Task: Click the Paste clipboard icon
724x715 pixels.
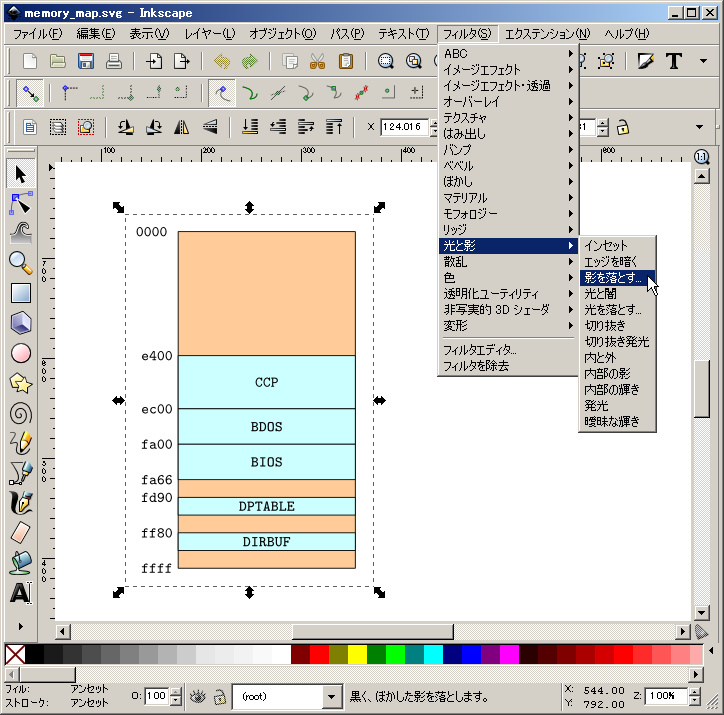Action: 345,61
